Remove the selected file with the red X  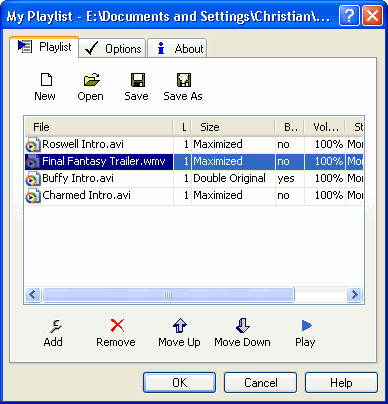(117, 325)
